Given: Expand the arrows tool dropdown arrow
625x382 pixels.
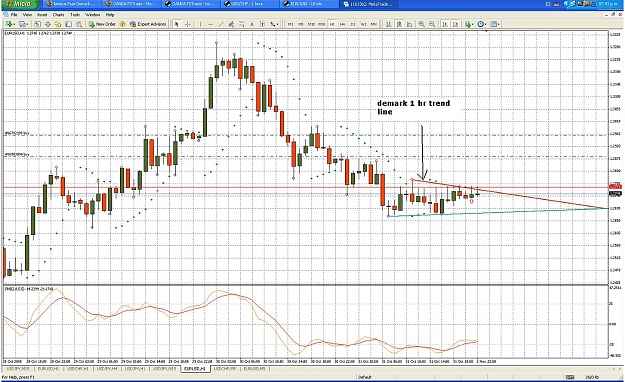Looking at the screenshot, I should pos(277,24).
